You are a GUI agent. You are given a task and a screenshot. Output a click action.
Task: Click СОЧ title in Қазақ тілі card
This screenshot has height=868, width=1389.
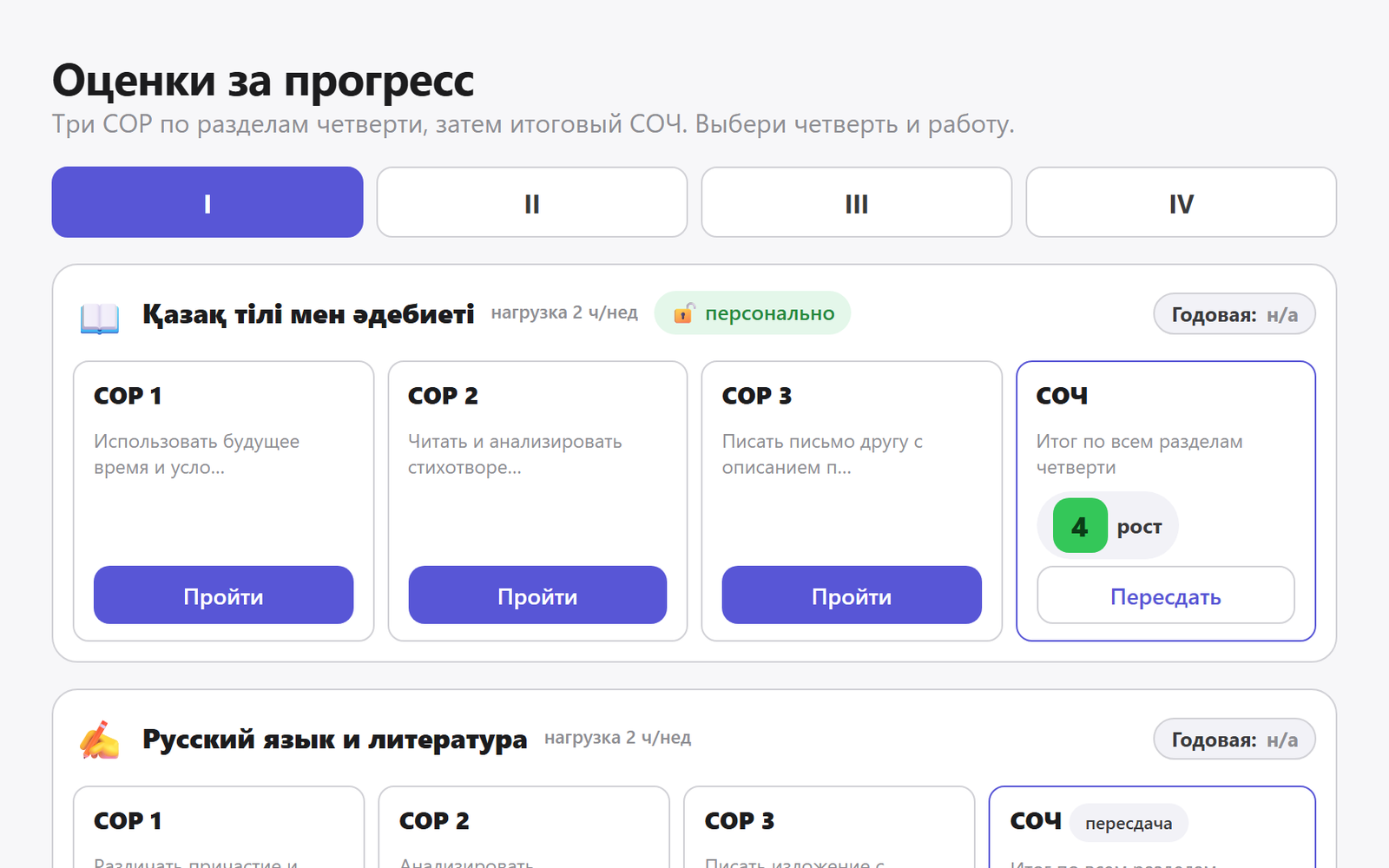pos(1062,396)
